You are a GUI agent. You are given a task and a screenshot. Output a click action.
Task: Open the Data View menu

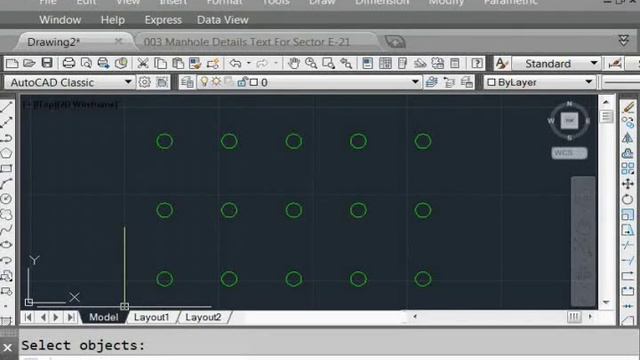pos(222,20)
